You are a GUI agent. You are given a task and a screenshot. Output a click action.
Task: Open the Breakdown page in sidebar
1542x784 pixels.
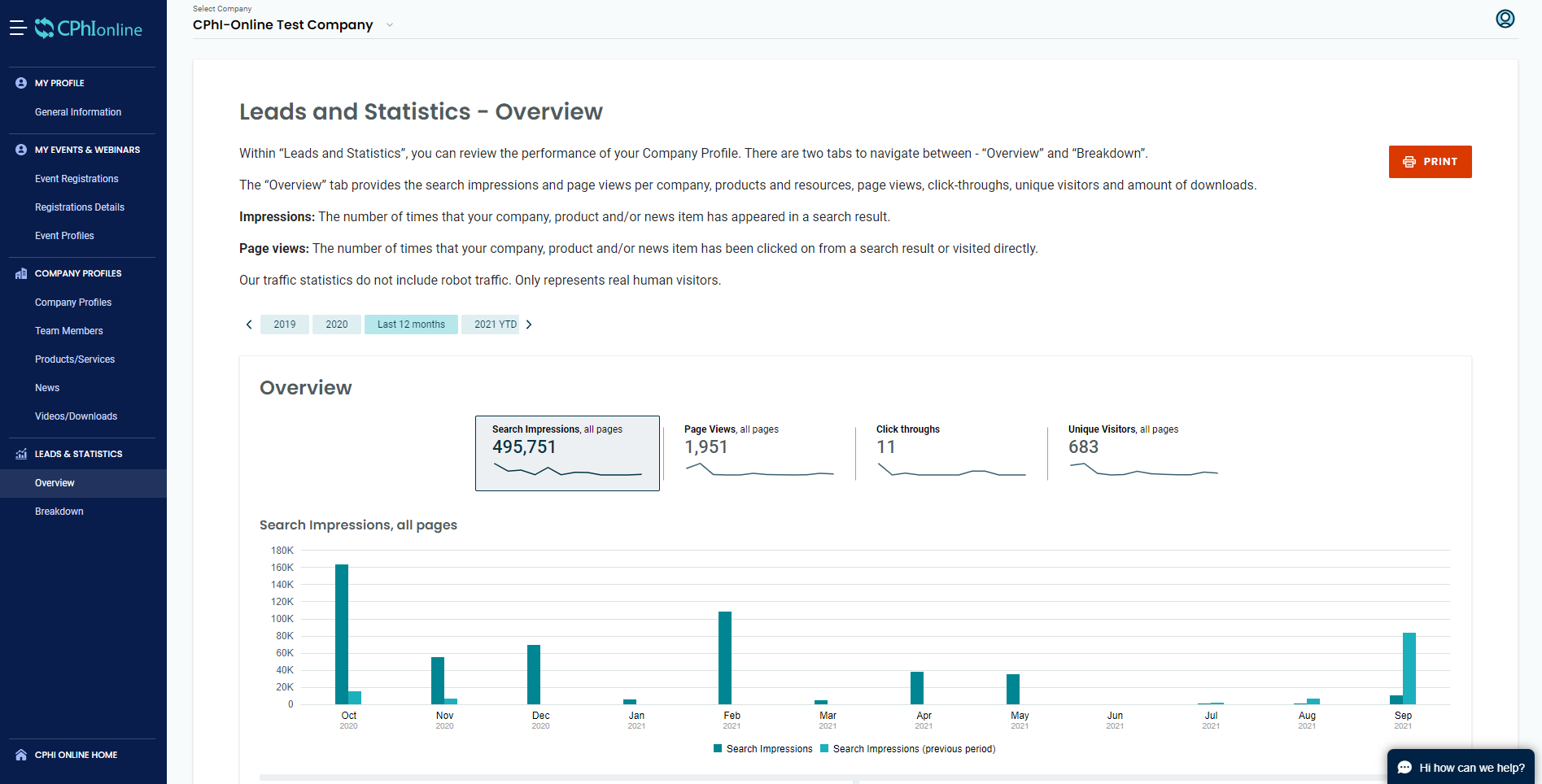coord(59,511)
